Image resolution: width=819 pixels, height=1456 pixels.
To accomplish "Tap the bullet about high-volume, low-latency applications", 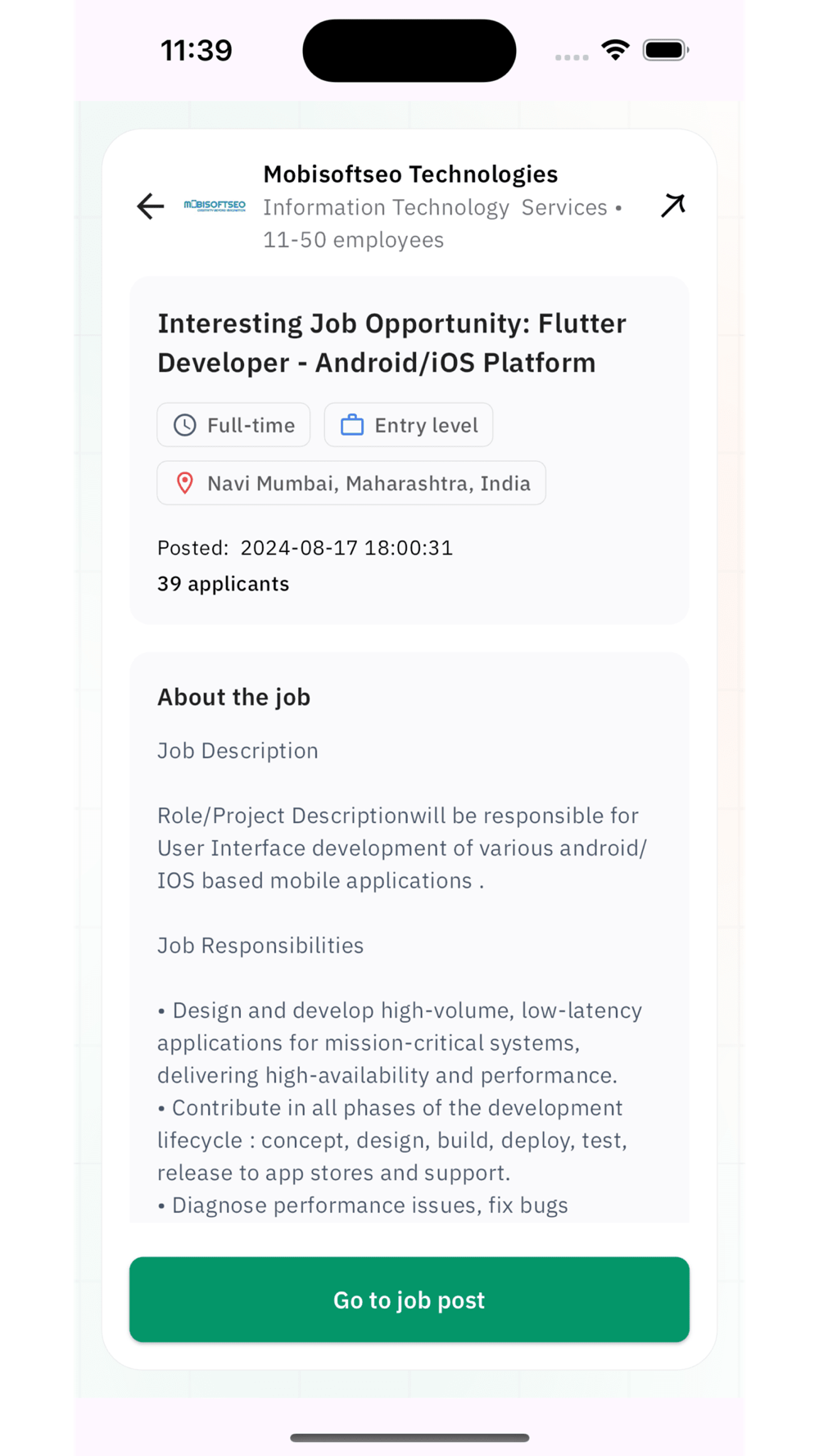I will click(400, 1042).
